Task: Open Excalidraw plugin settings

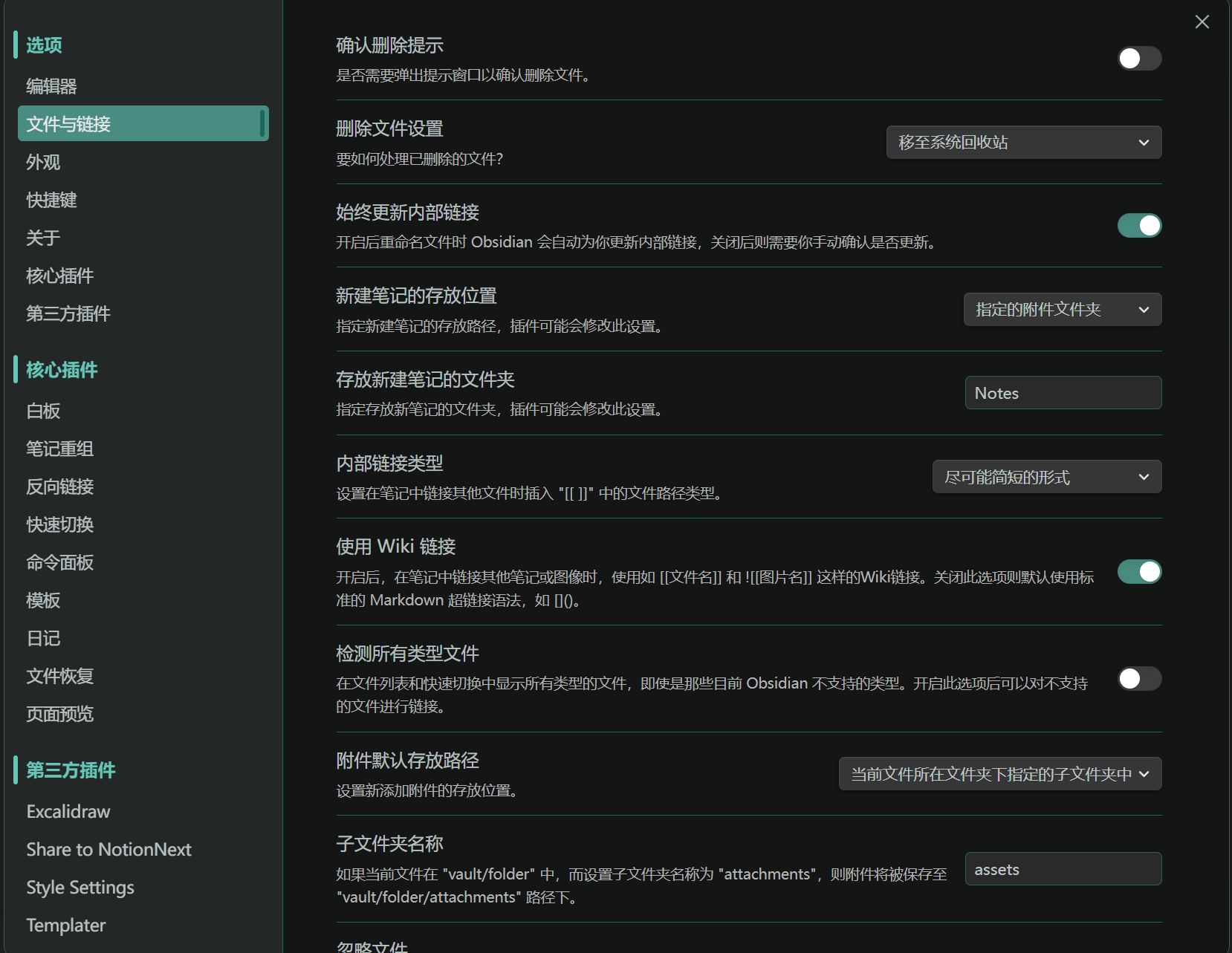Action: point(68,811)
